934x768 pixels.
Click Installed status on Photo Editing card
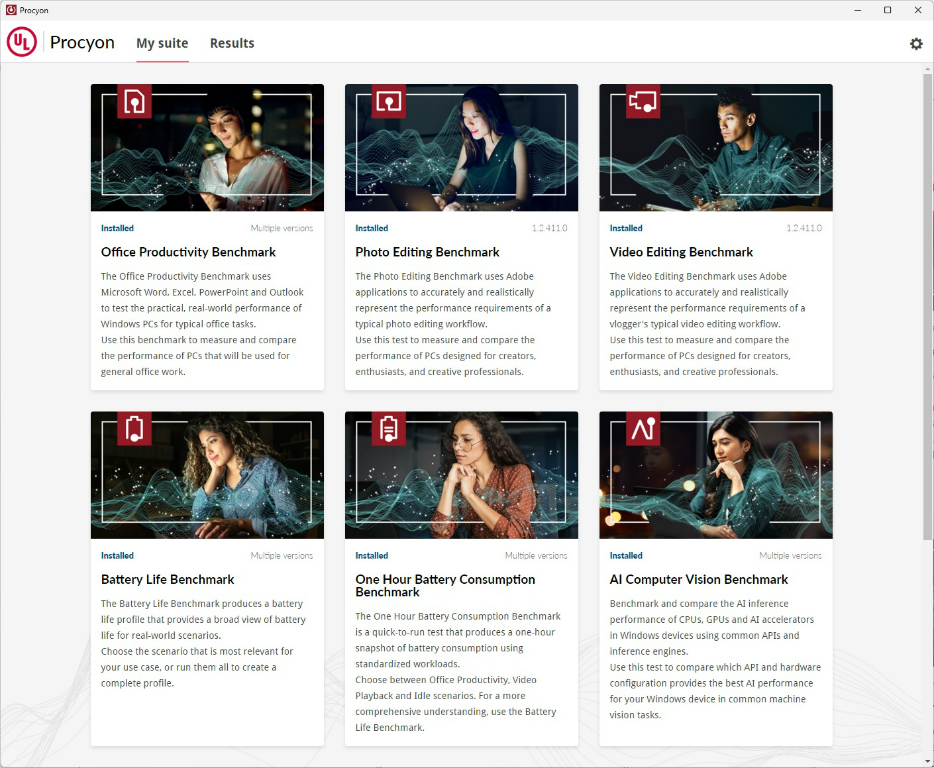coord(372,228)
